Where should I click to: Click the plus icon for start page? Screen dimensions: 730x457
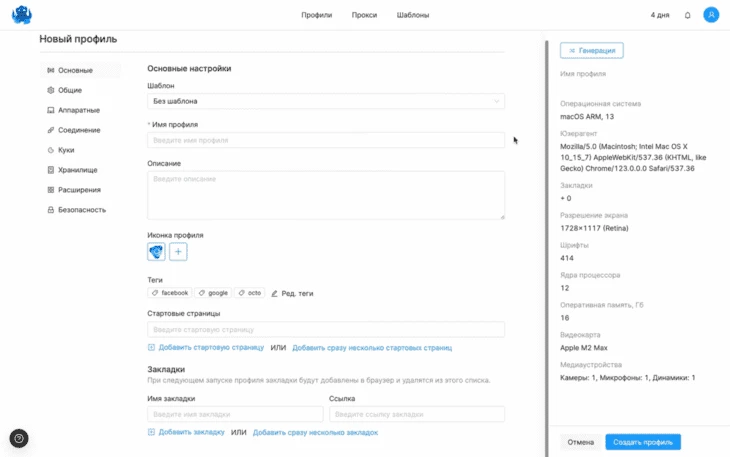click(151, 348)
